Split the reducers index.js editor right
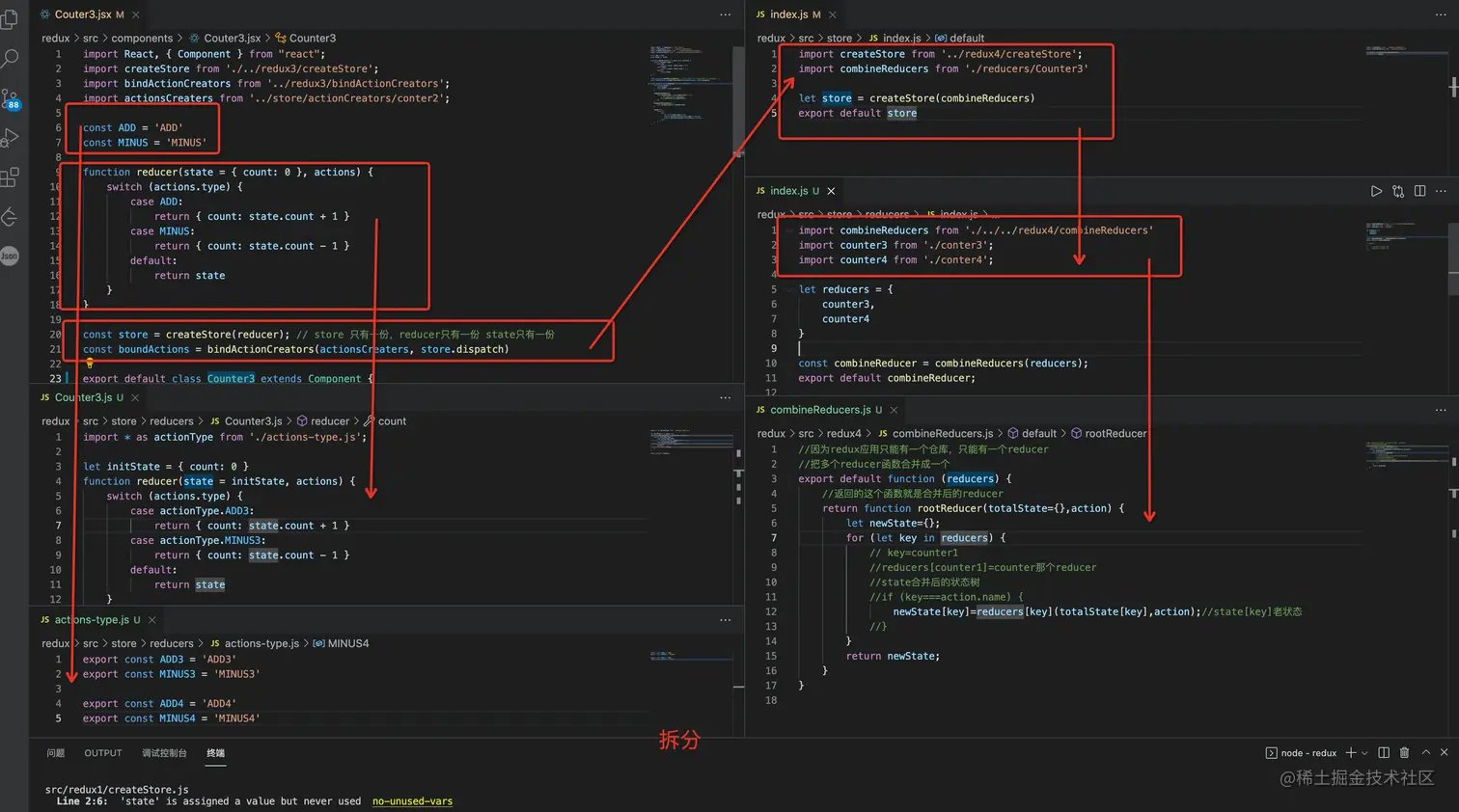 pyautogui.click(x=1419, y=191)
